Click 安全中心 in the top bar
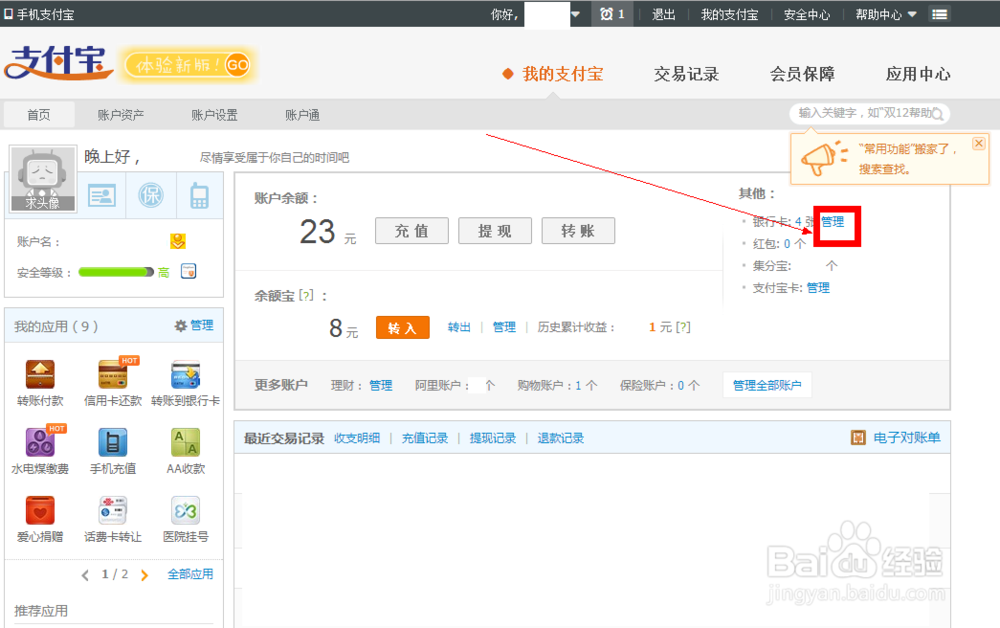 pos(807,14)
